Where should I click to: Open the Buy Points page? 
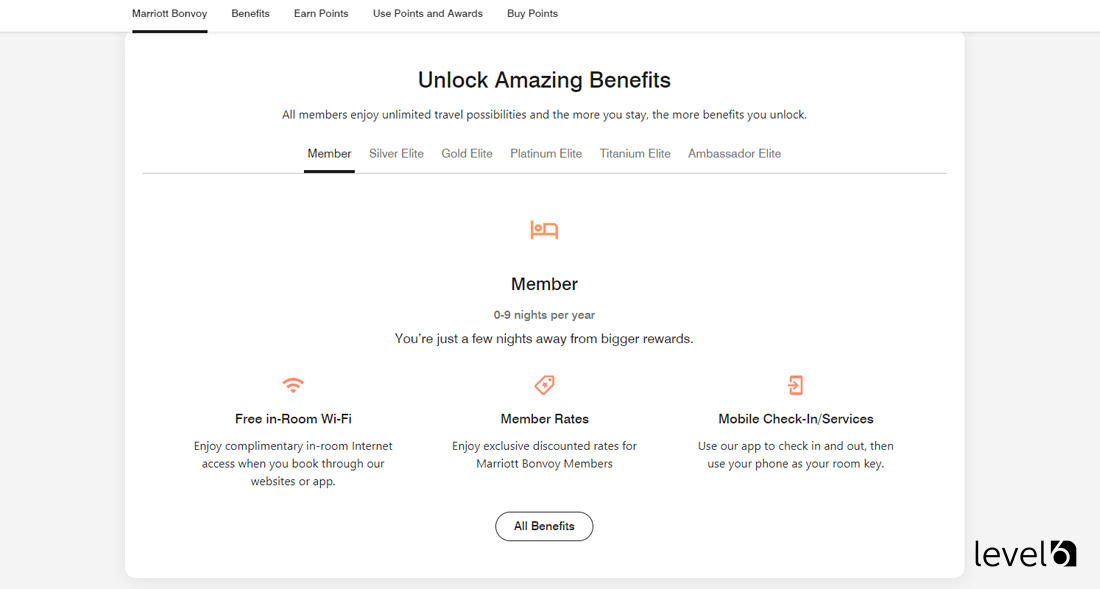pyautogui.click(x=532, y=13)
